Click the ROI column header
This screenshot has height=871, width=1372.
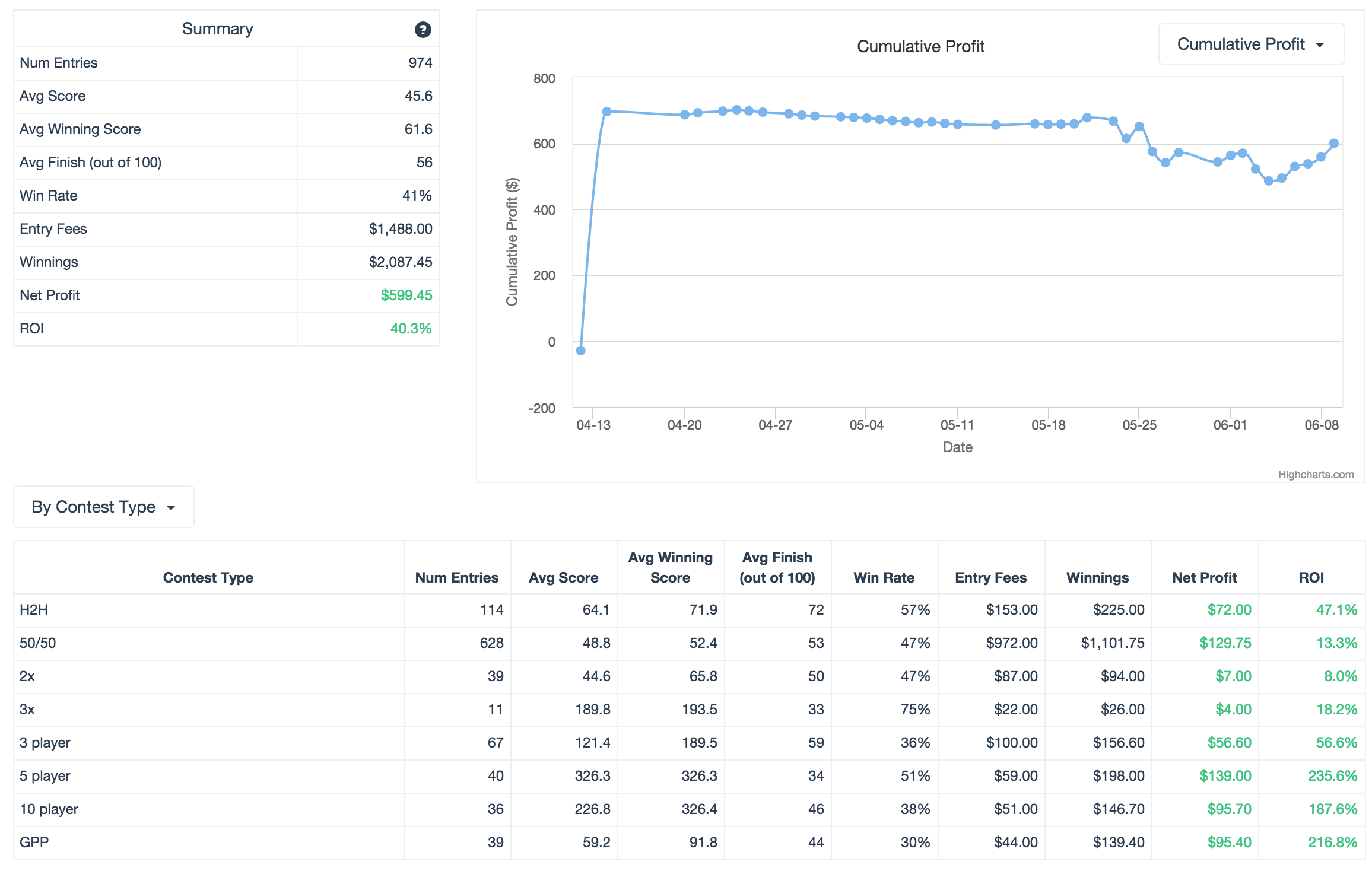point(1311,577)
